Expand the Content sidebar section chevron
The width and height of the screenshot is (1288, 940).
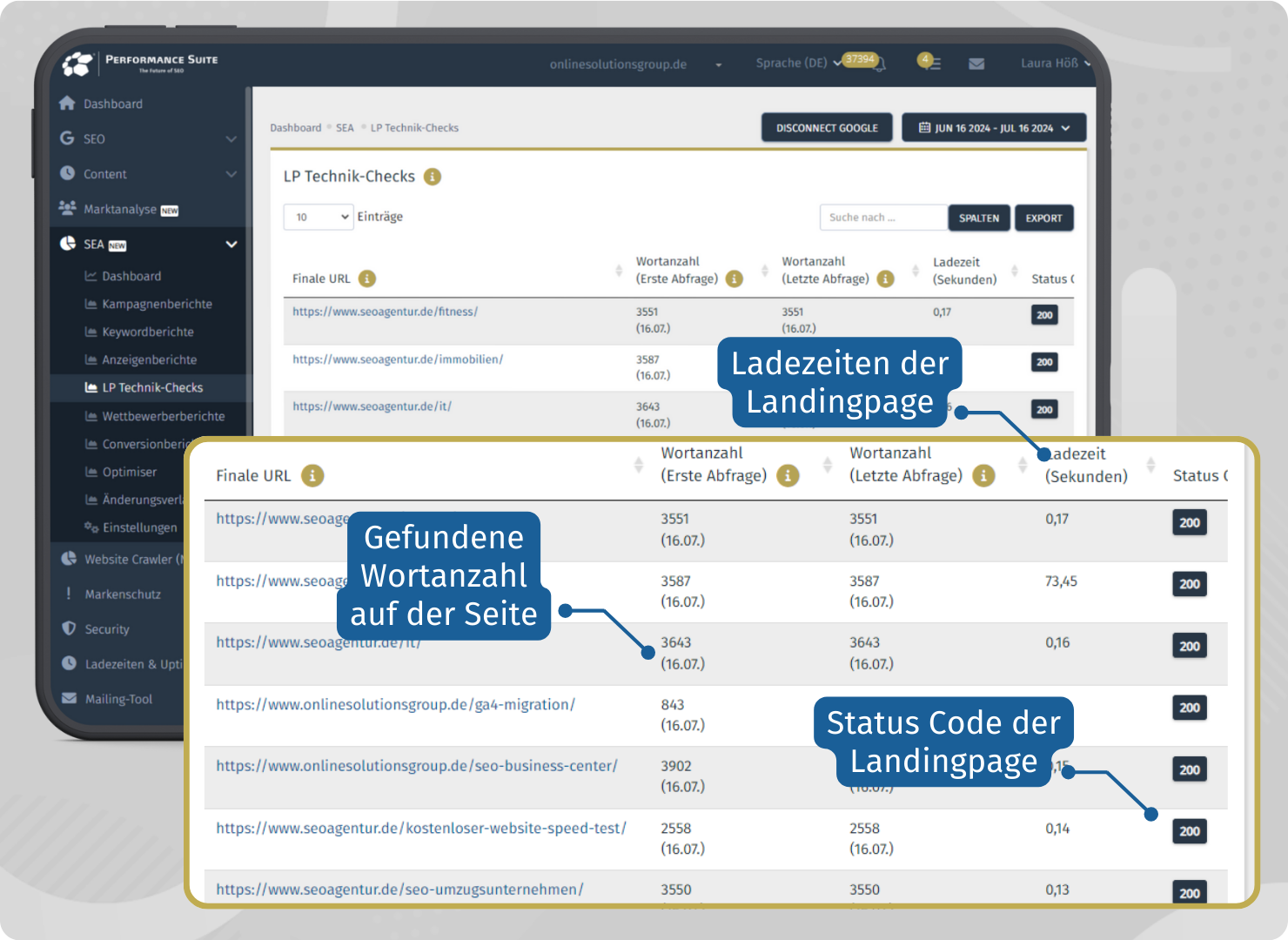[231, 174]
